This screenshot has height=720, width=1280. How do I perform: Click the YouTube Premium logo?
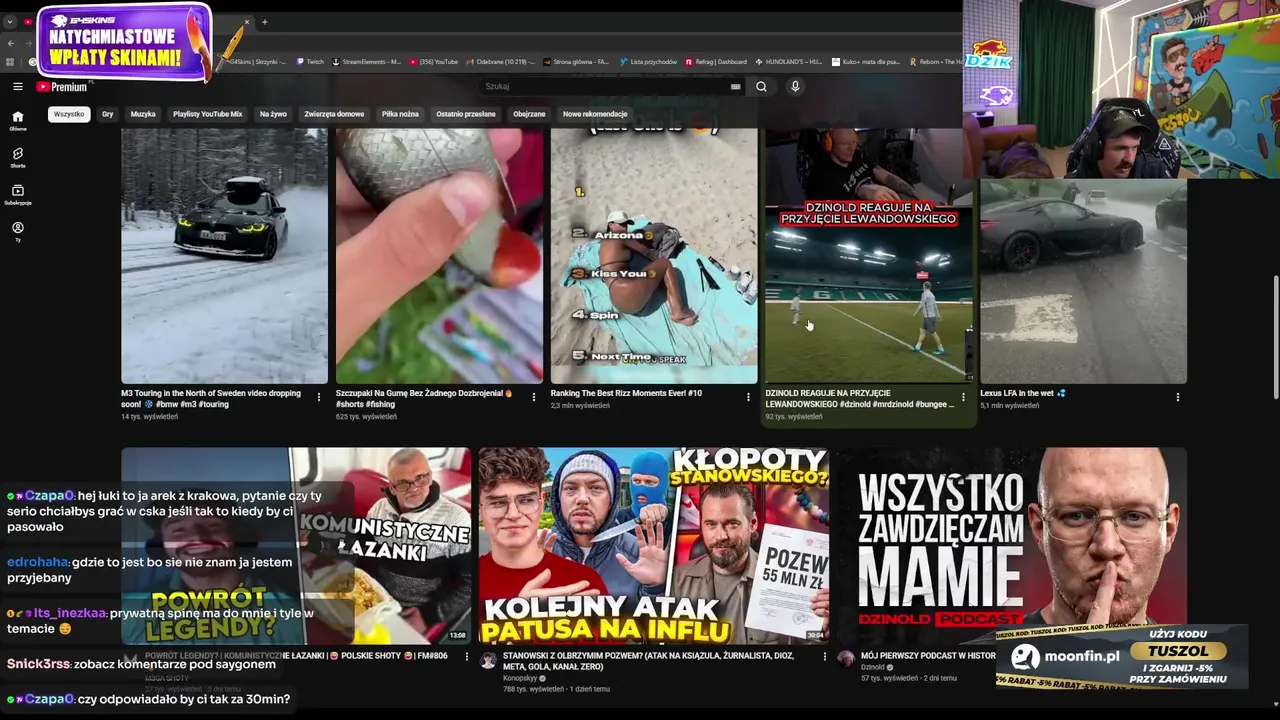coord(62,87)
